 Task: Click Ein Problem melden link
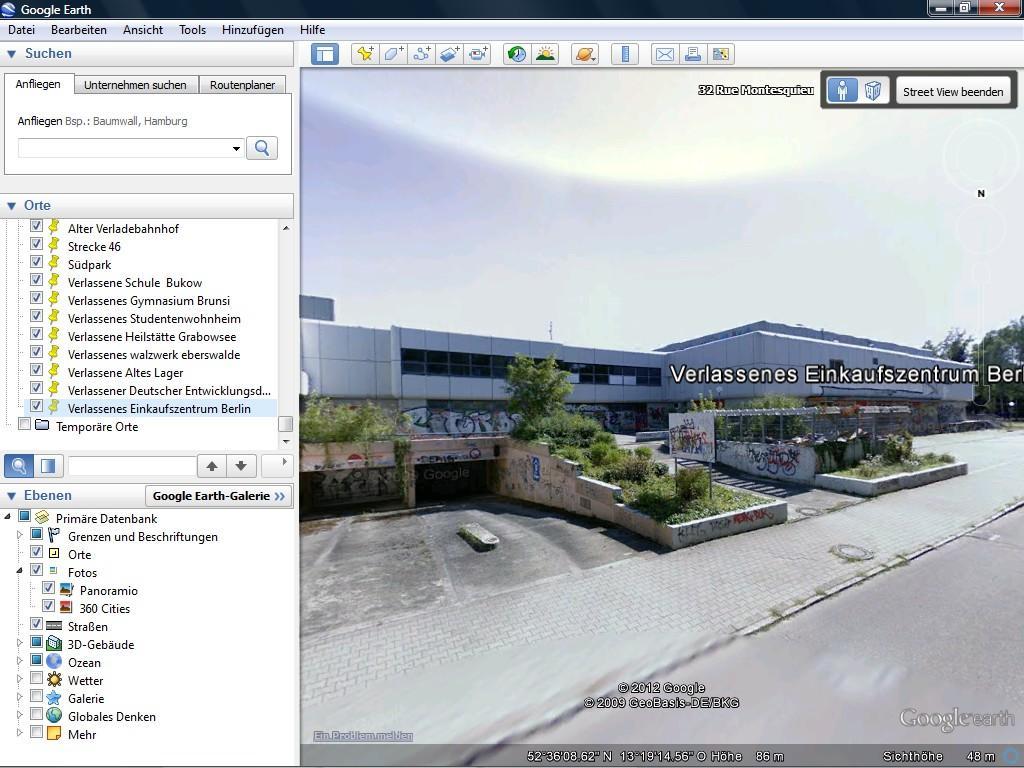point(363,736)
